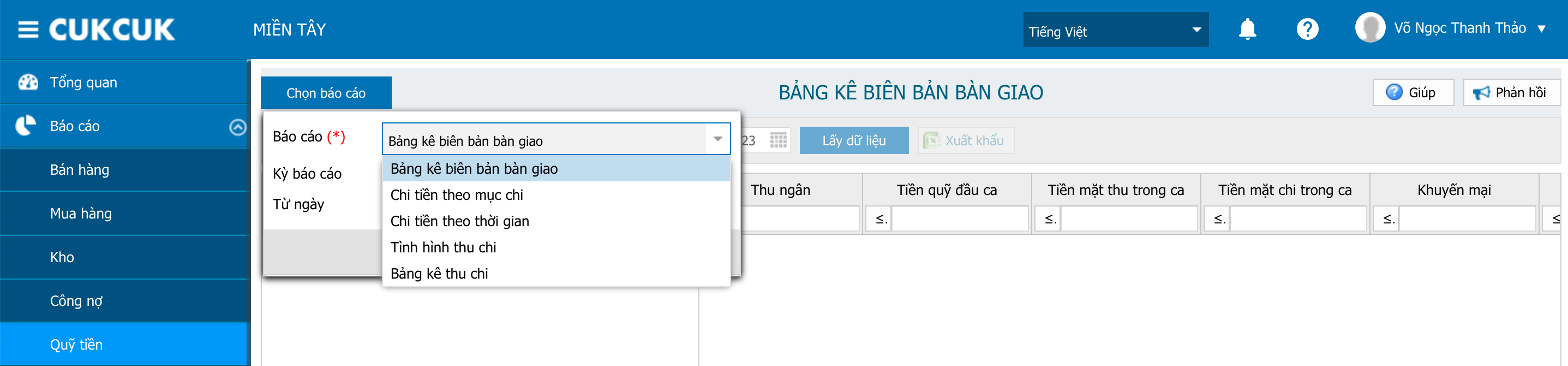Select Chi tiền theo thời gian option
1568x366 pixels.
[x=556, y=221]
